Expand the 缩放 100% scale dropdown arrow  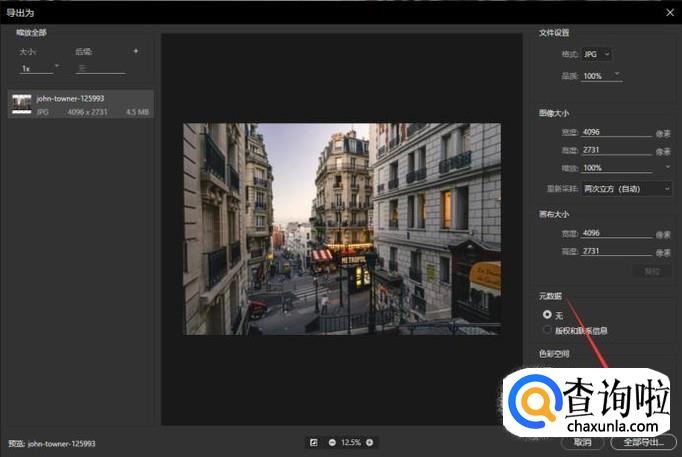tap(667, 167)
